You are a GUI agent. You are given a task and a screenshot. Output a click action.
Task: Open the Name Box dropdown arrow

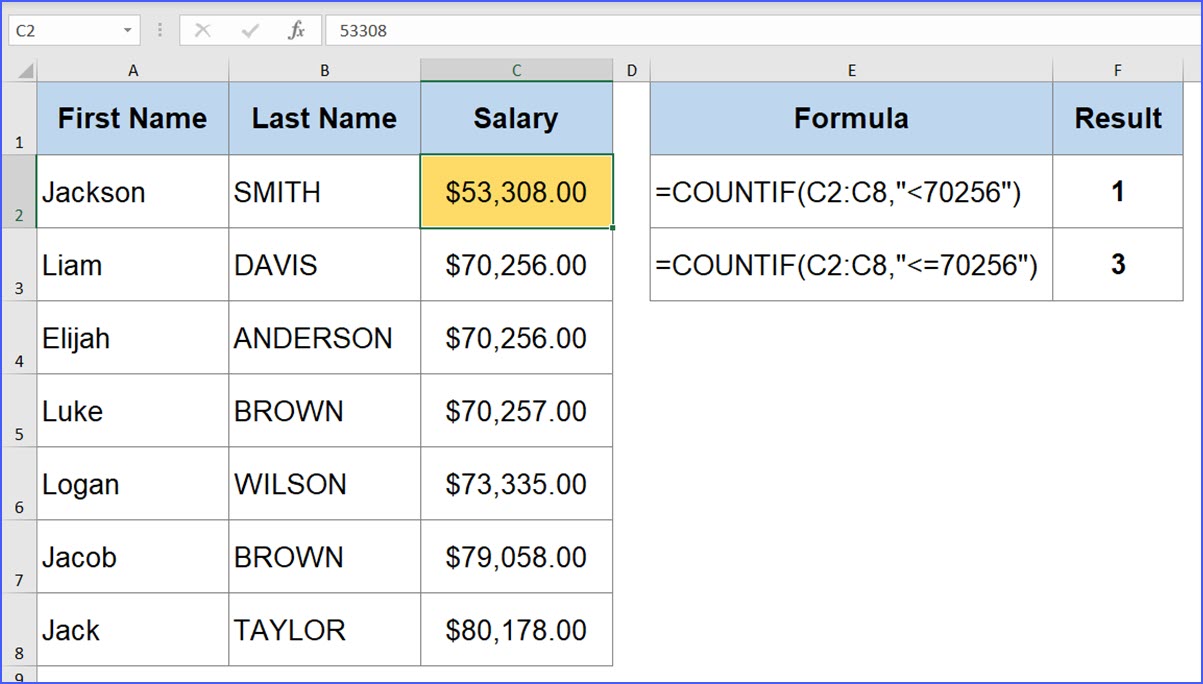click(x=126, y=30)
